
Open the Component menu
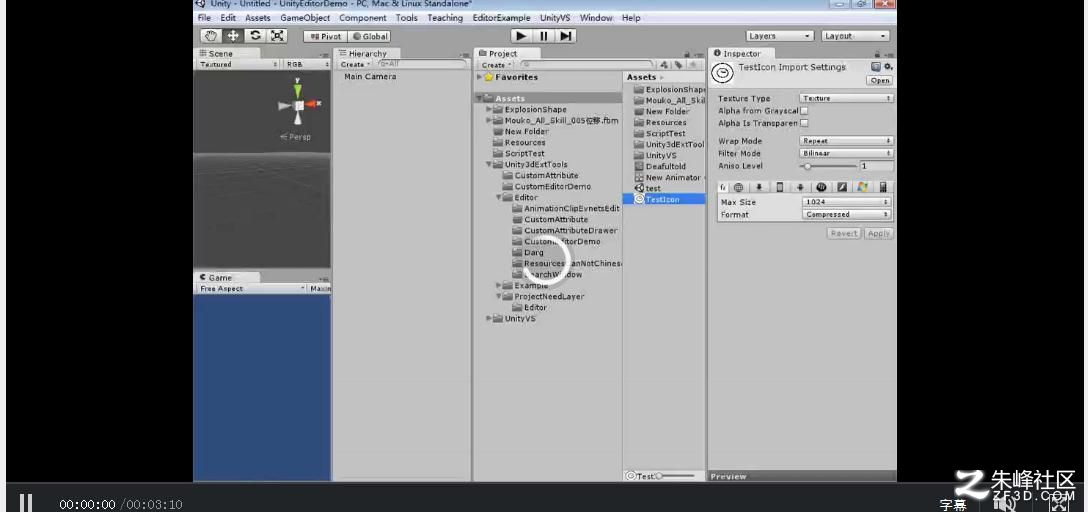(x=363, y=18)
